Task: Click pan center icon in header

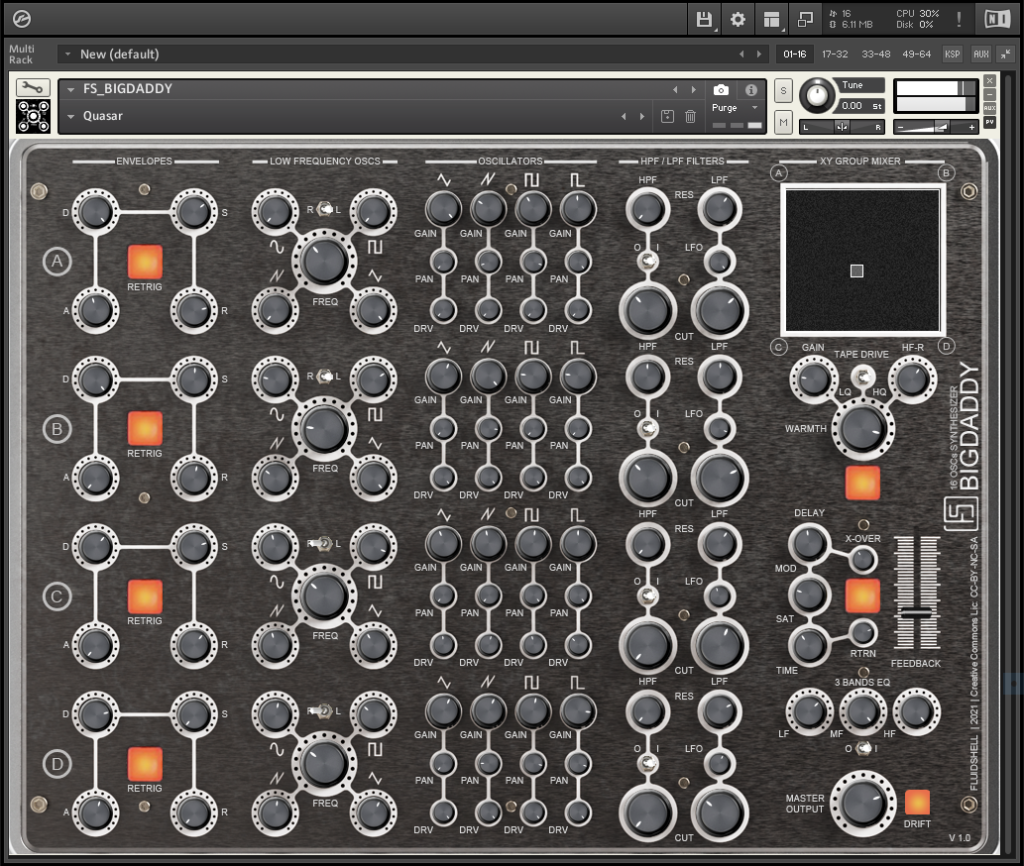Action: tap(842, 127)
